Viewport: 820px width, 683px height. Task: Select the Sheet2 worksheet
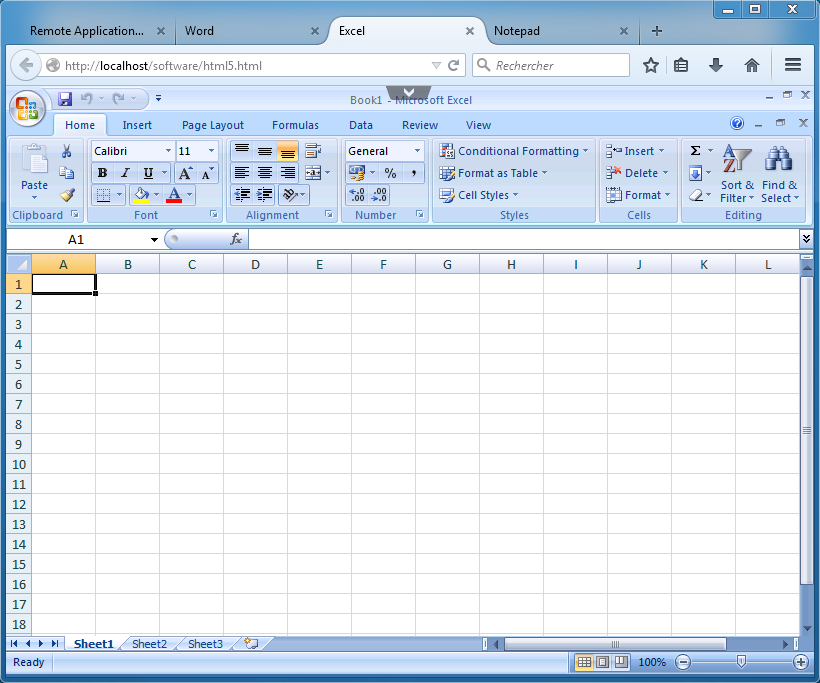coord(148,644)
